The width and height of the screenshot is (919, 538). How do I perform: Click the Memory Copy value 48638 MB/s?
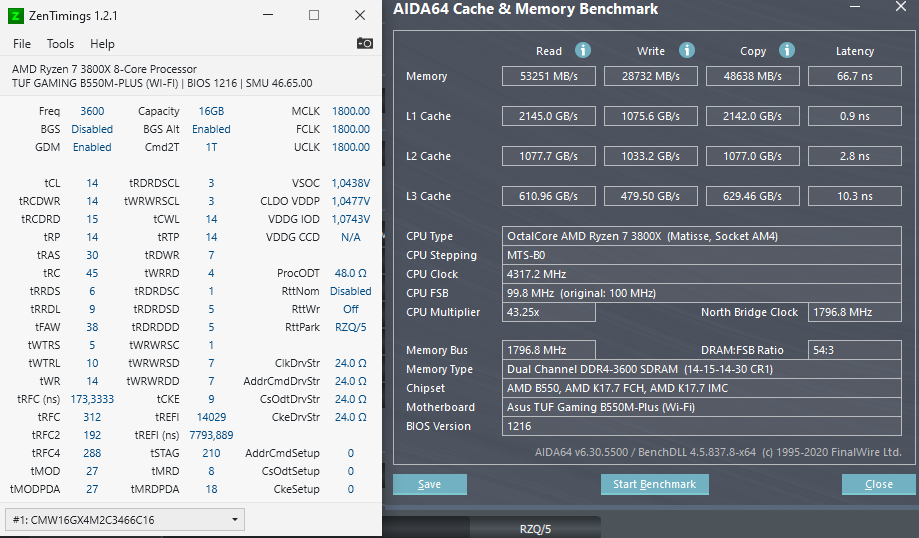pos(753,76)
